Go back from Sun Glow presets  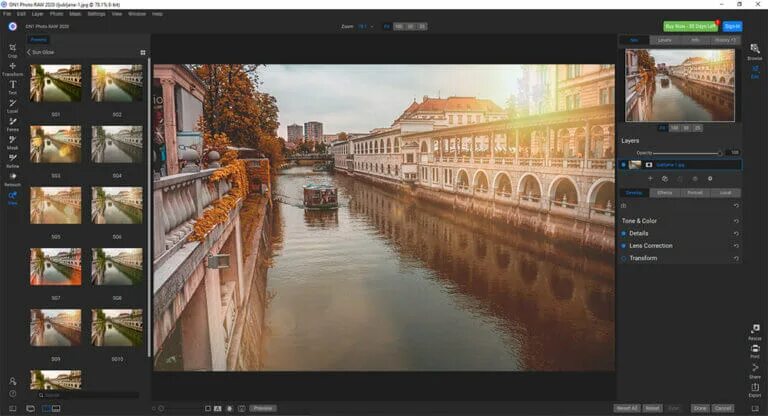point(29,52)
